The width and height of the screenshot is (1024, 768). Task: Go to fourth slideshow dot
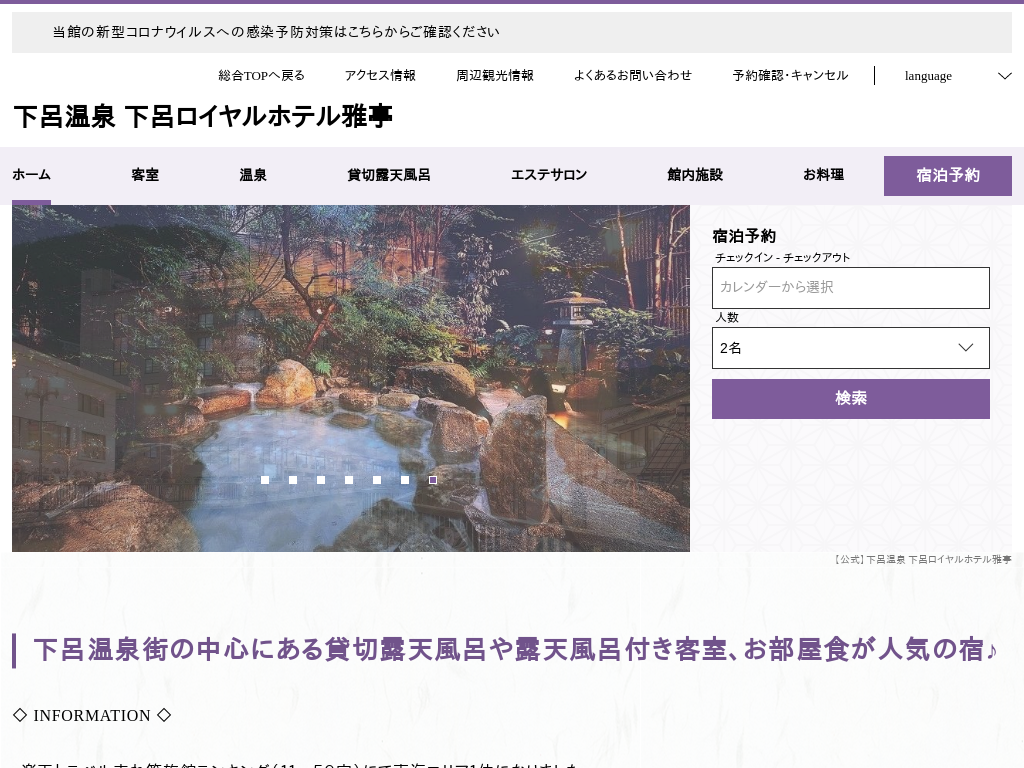coord(349,480)
